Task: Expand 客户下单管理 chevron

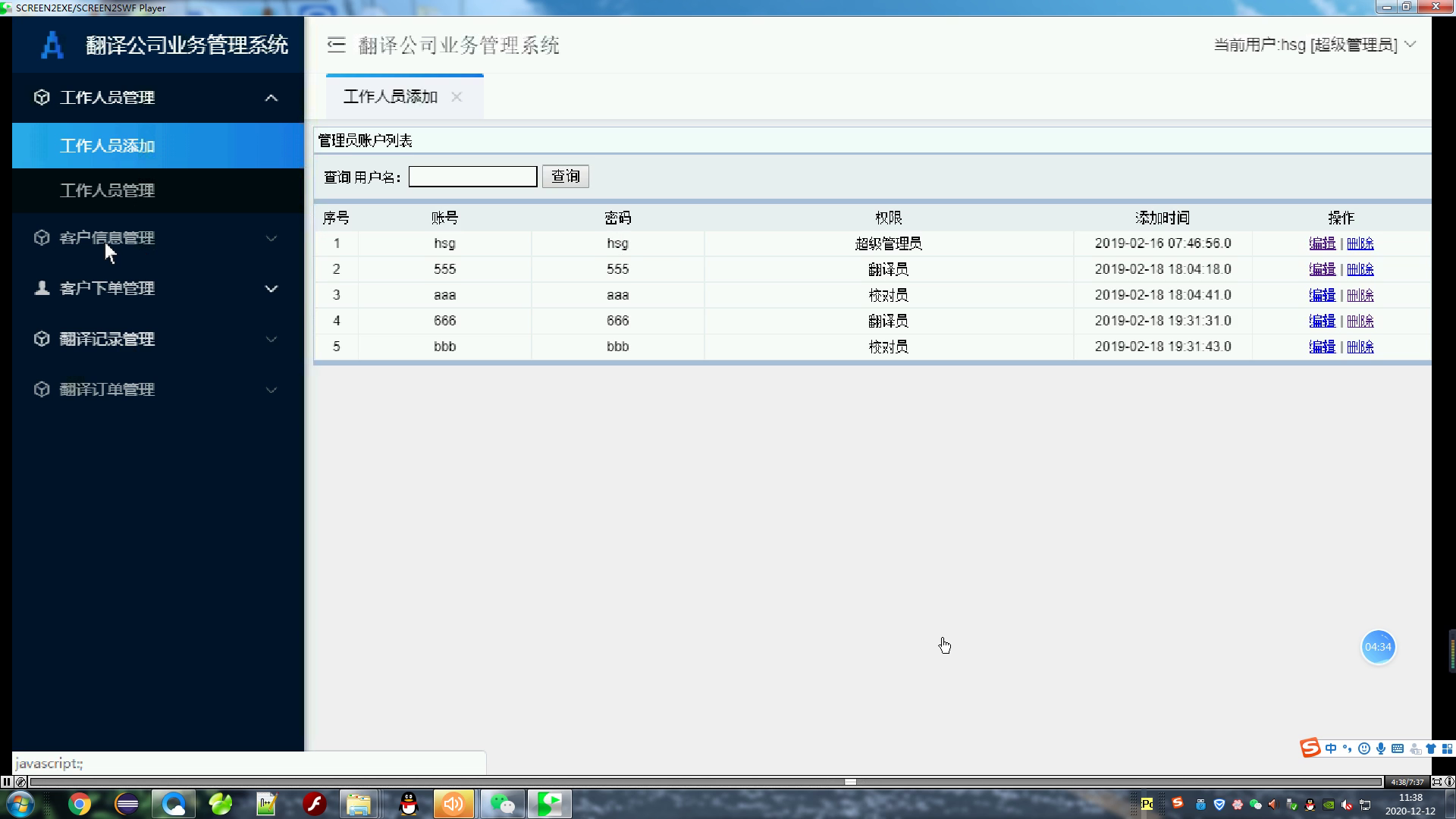Action: [x=271, y=289]
